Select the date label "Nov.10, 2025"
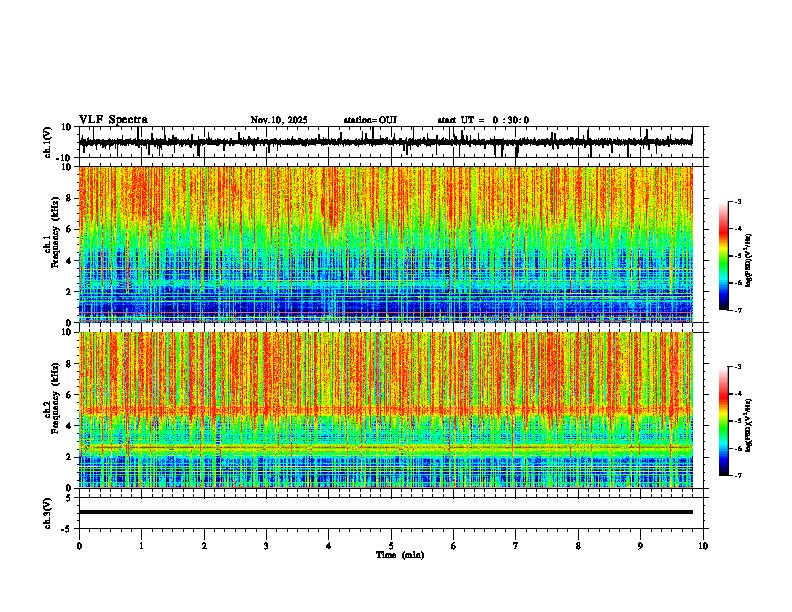 [x=279, y=120]
